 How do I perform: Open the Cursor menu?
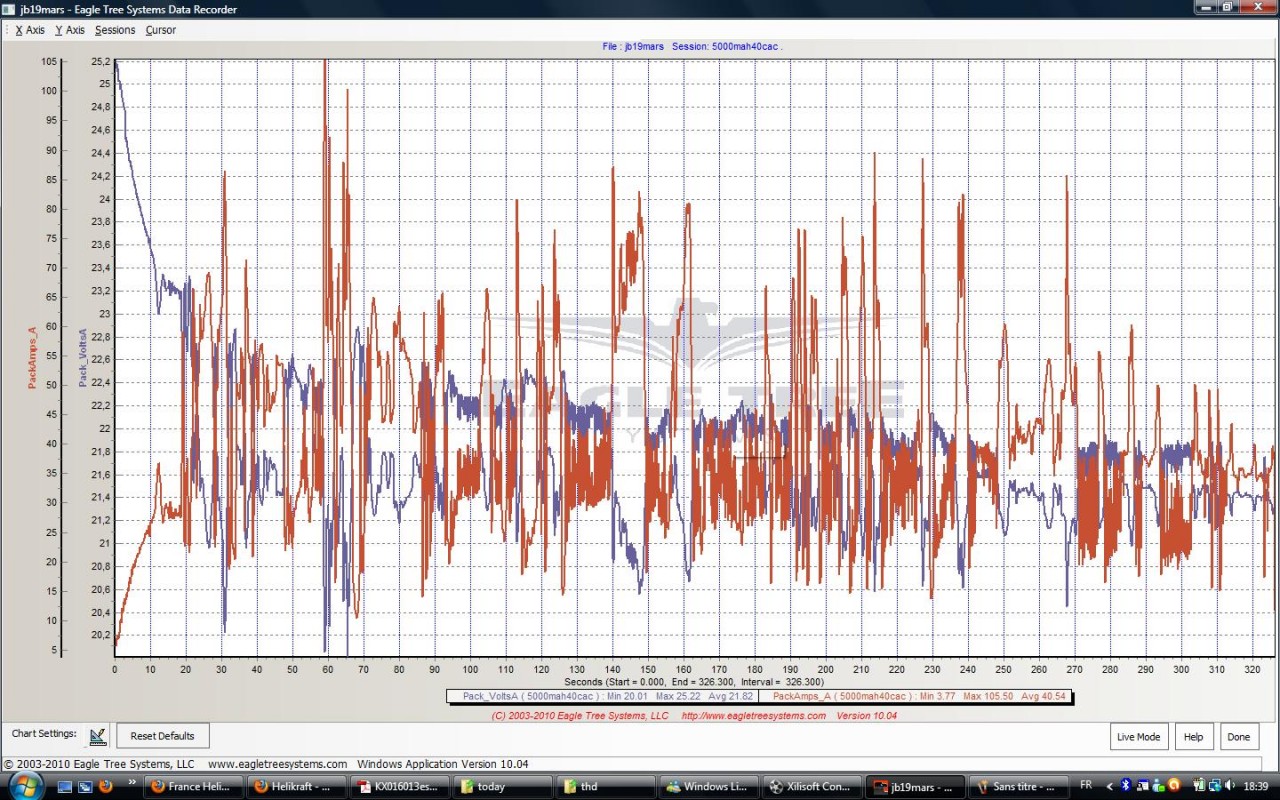[161, 30]
